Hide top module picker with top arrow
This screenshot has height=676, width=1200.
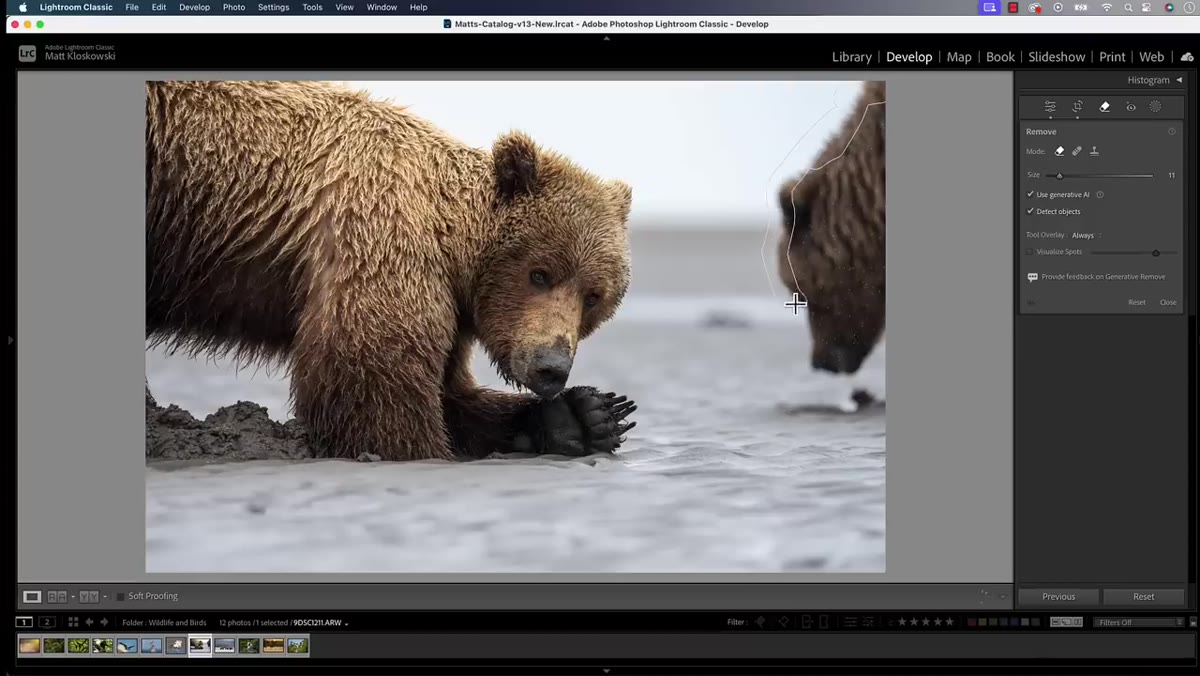click(x=606, y=38)
